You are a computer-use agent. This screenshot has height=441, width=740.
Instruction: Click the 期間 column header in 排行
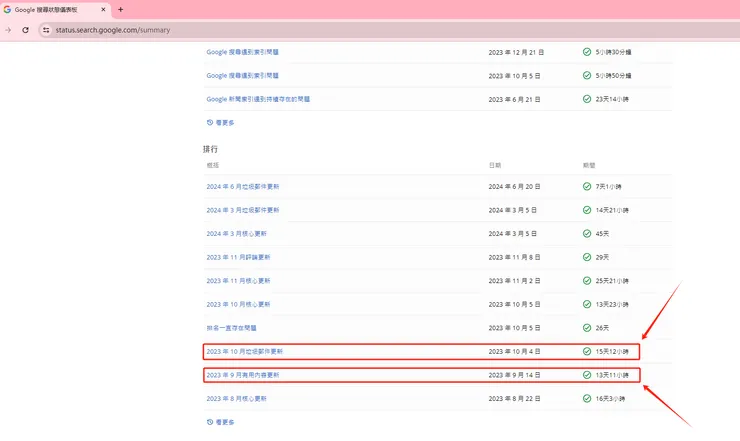click(589, 165)
